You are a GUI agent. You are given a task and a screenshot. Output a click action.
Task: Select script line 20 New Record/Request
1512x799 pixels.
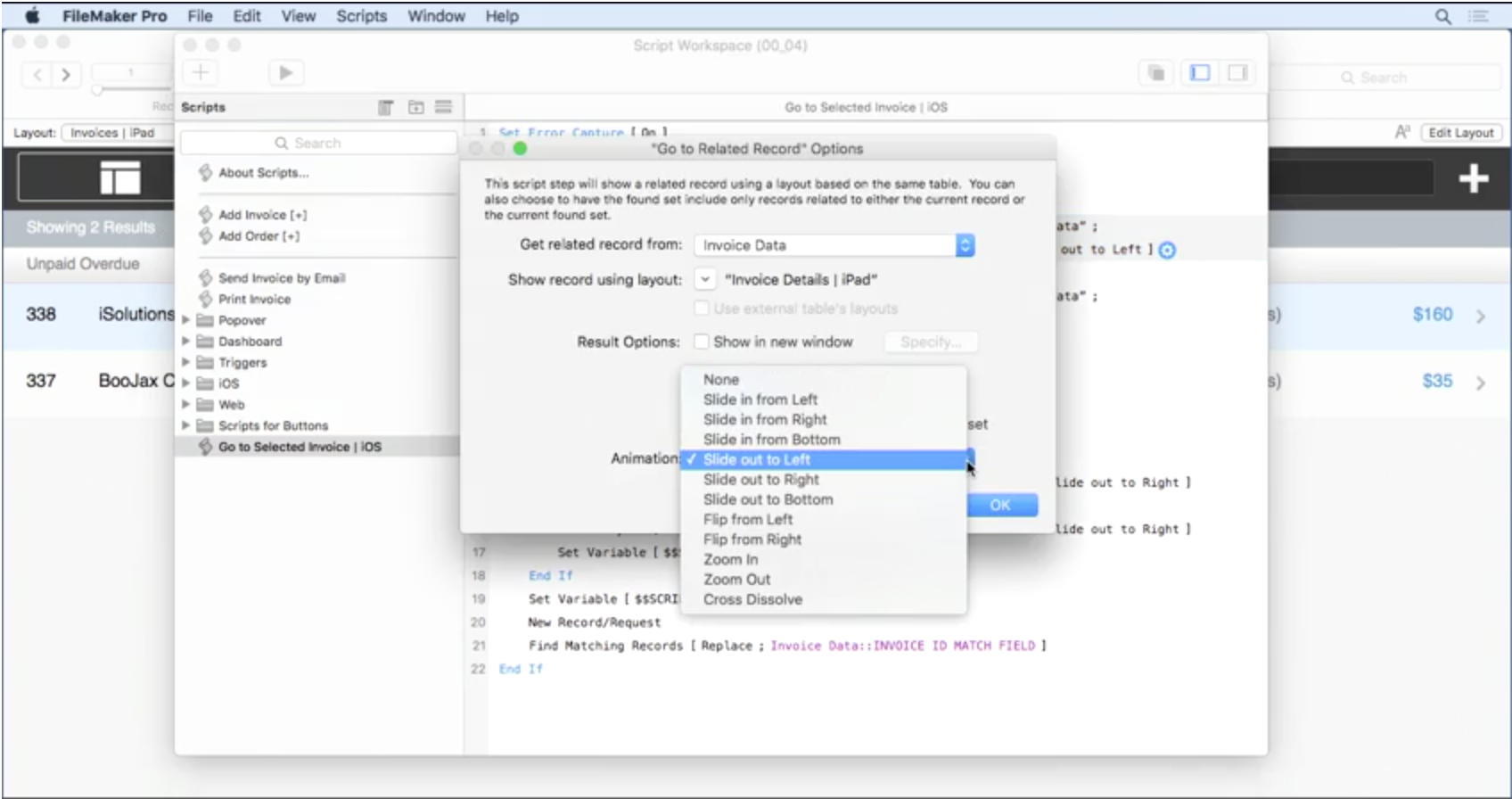point(594,622)
